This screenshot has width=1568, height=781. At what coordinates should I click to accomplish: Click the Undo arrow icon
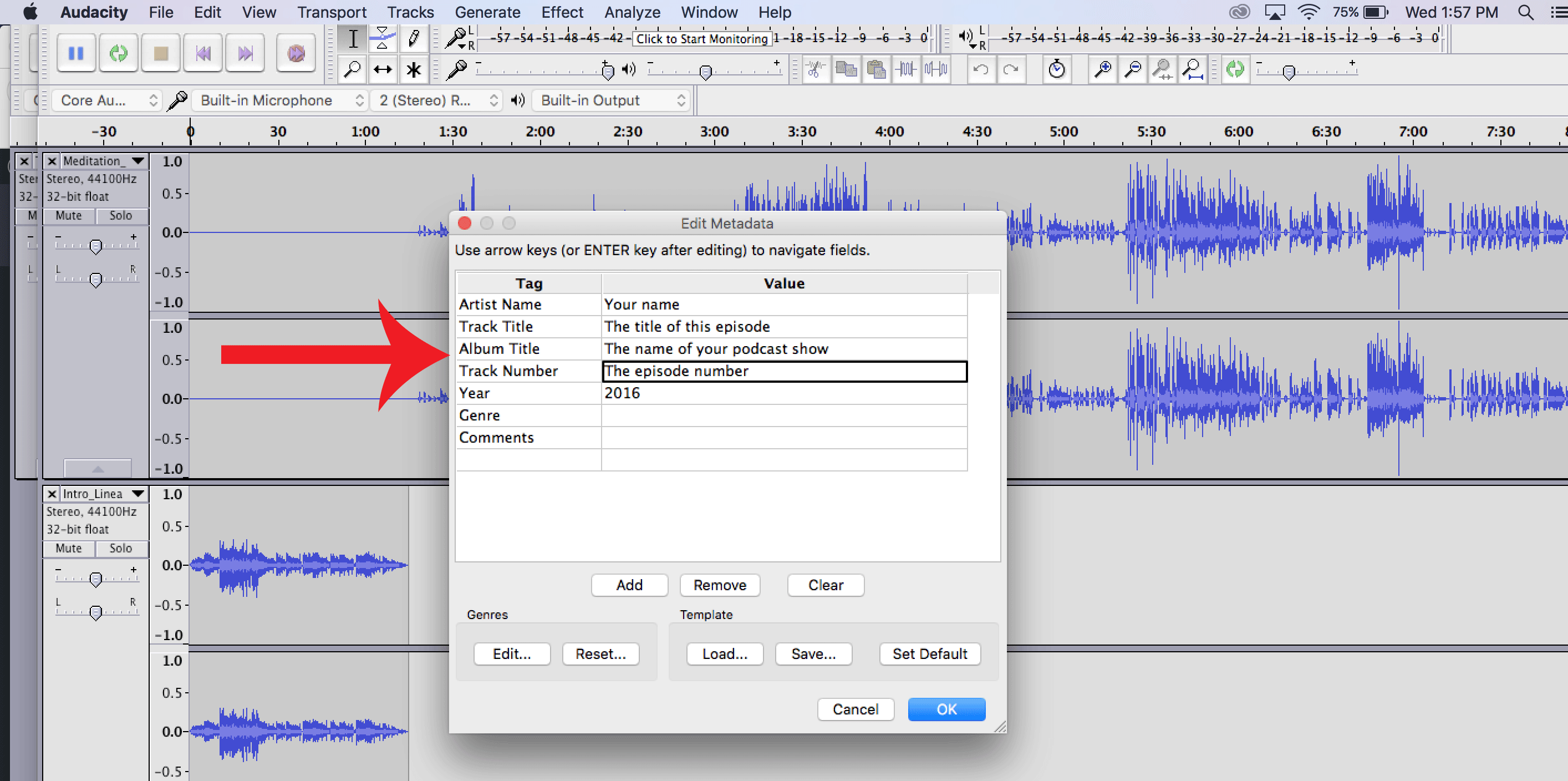pos(981,69)
